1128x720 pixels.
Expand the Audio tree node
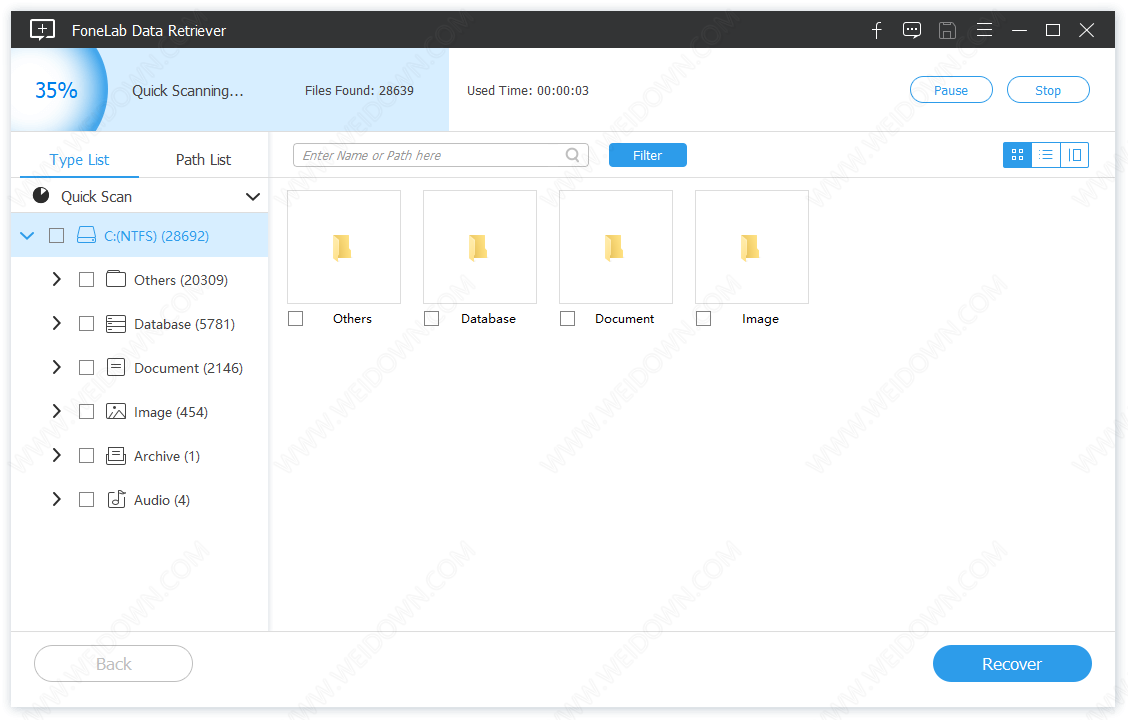57,500
